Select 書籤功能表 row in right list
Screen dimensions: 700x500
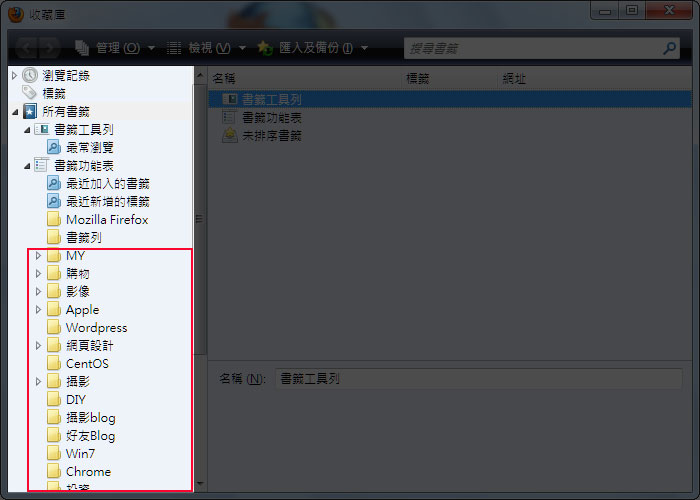click(x=450, y=117)
